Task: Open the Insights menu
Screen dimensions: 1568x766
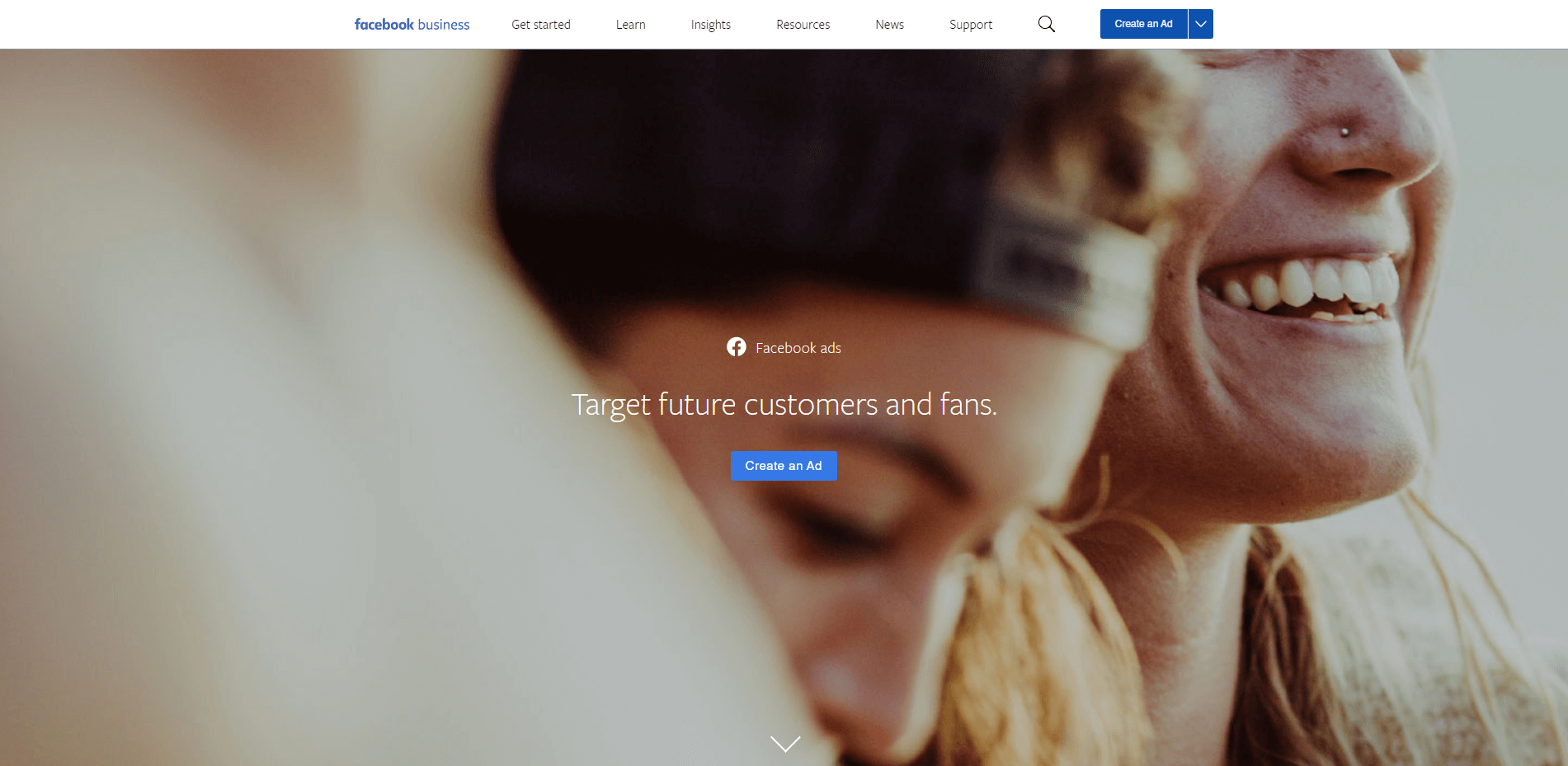Action: (711, 25)
